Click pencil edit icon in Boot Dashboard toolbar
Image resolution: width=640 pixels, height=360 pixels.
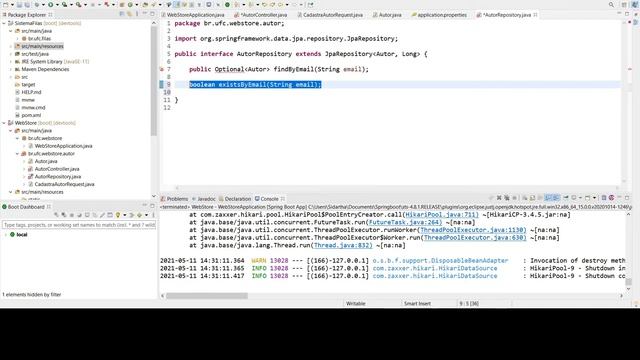(x=102, y=215)
